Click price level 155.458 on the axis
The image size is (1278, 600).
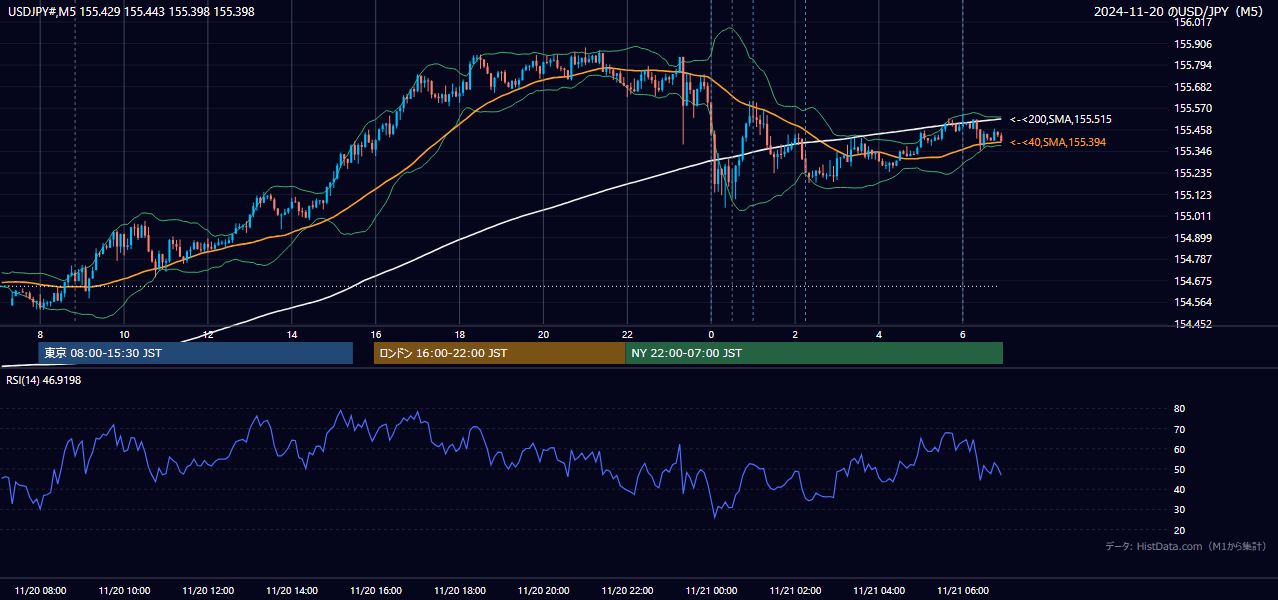pos(1193,130)
